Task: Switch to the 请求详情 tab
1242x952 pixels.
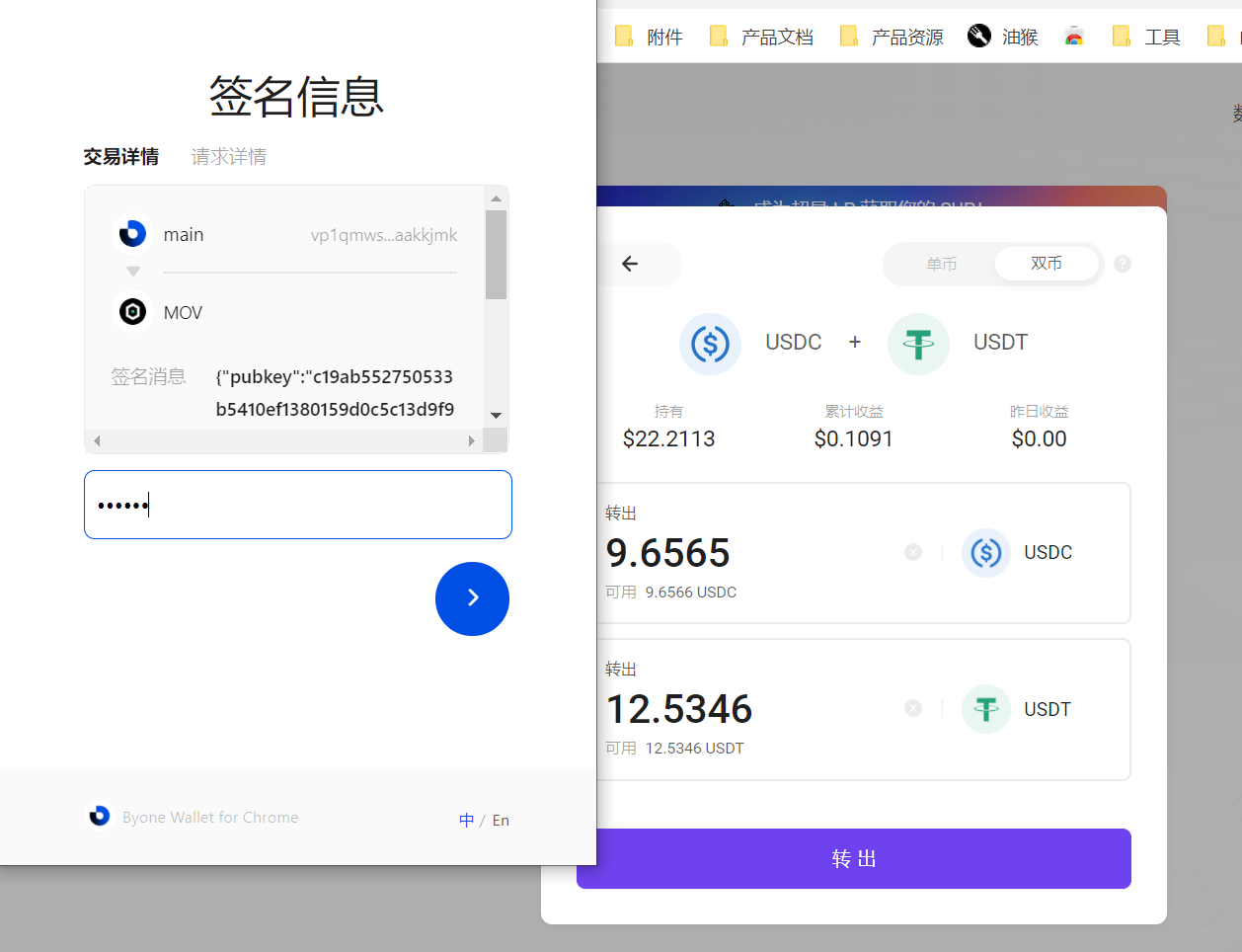Action: pyautogui.click(x=228, y=157)
